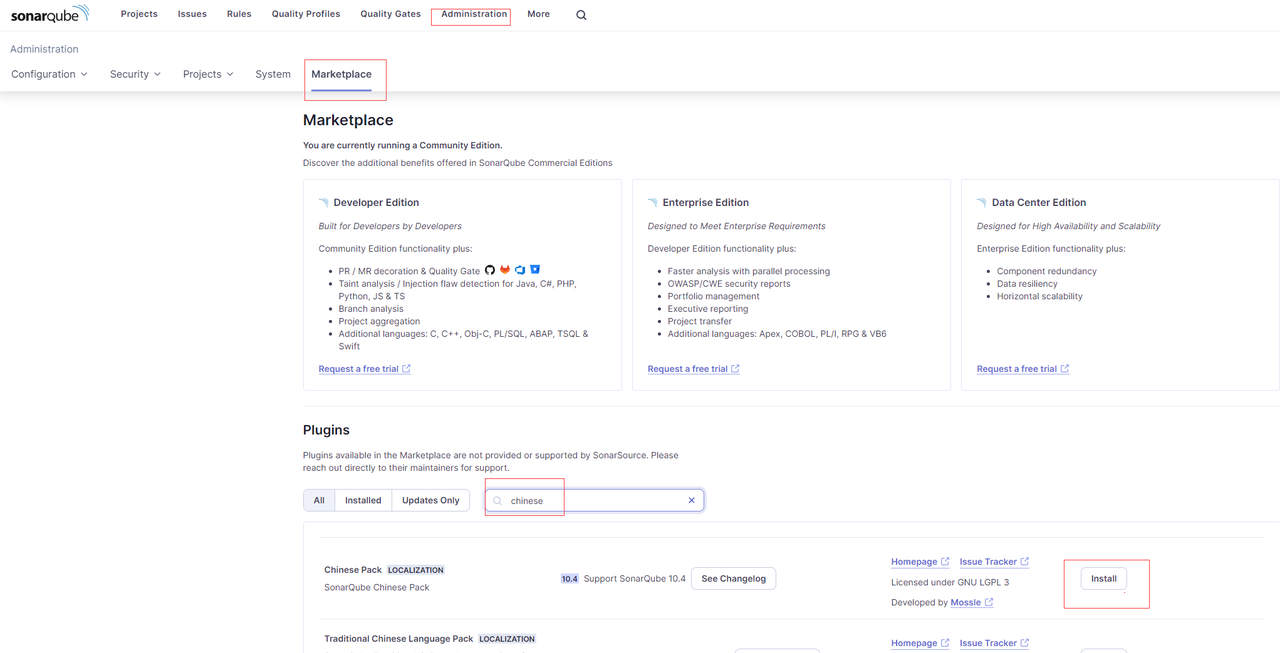Click 'Support SonarQube 10.4' text
The image size is (1280, 653).
click(635, 579)
